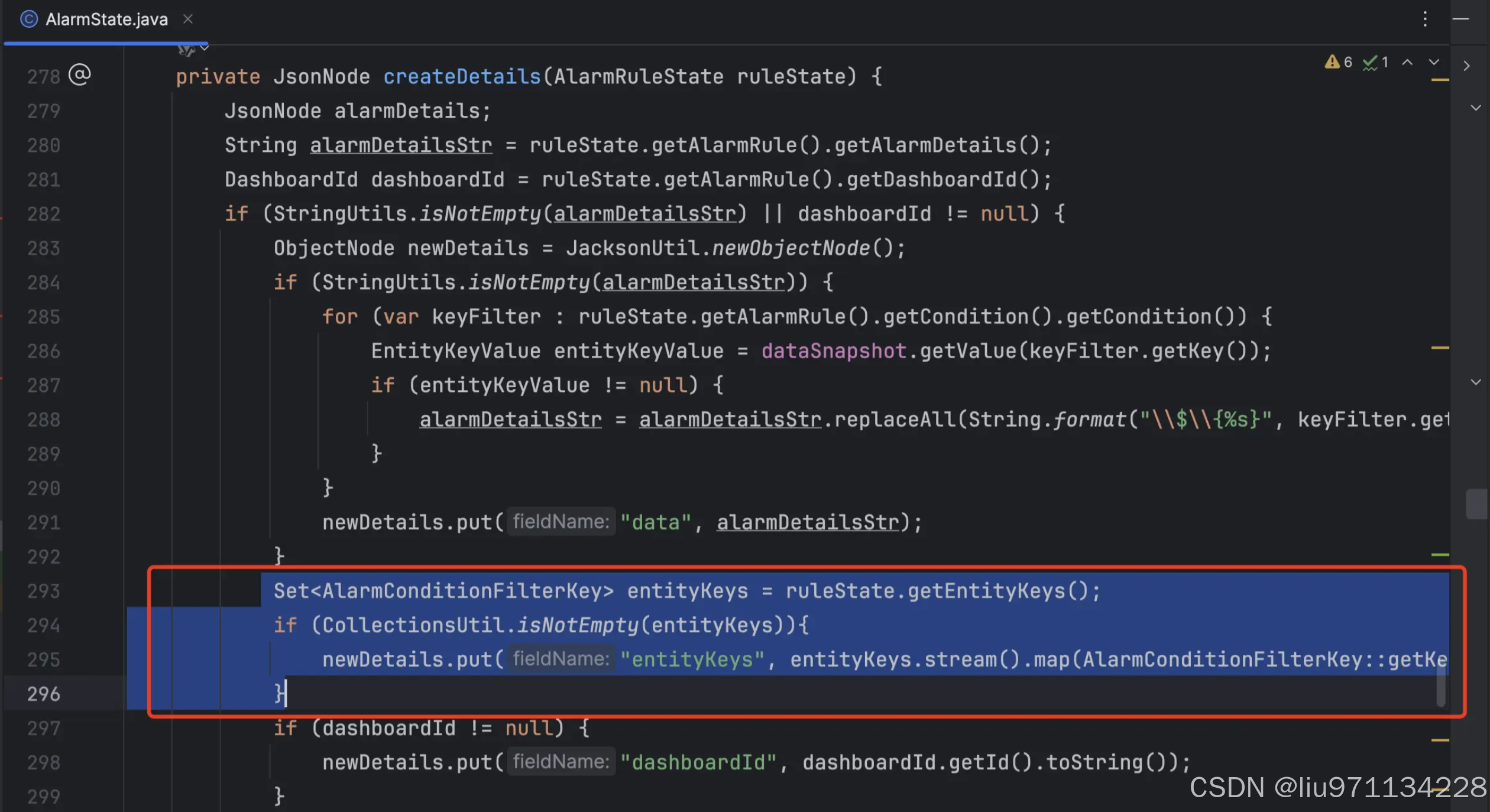
Task: Expand the dropdown arrow next to author inlay
Action: 205,48
